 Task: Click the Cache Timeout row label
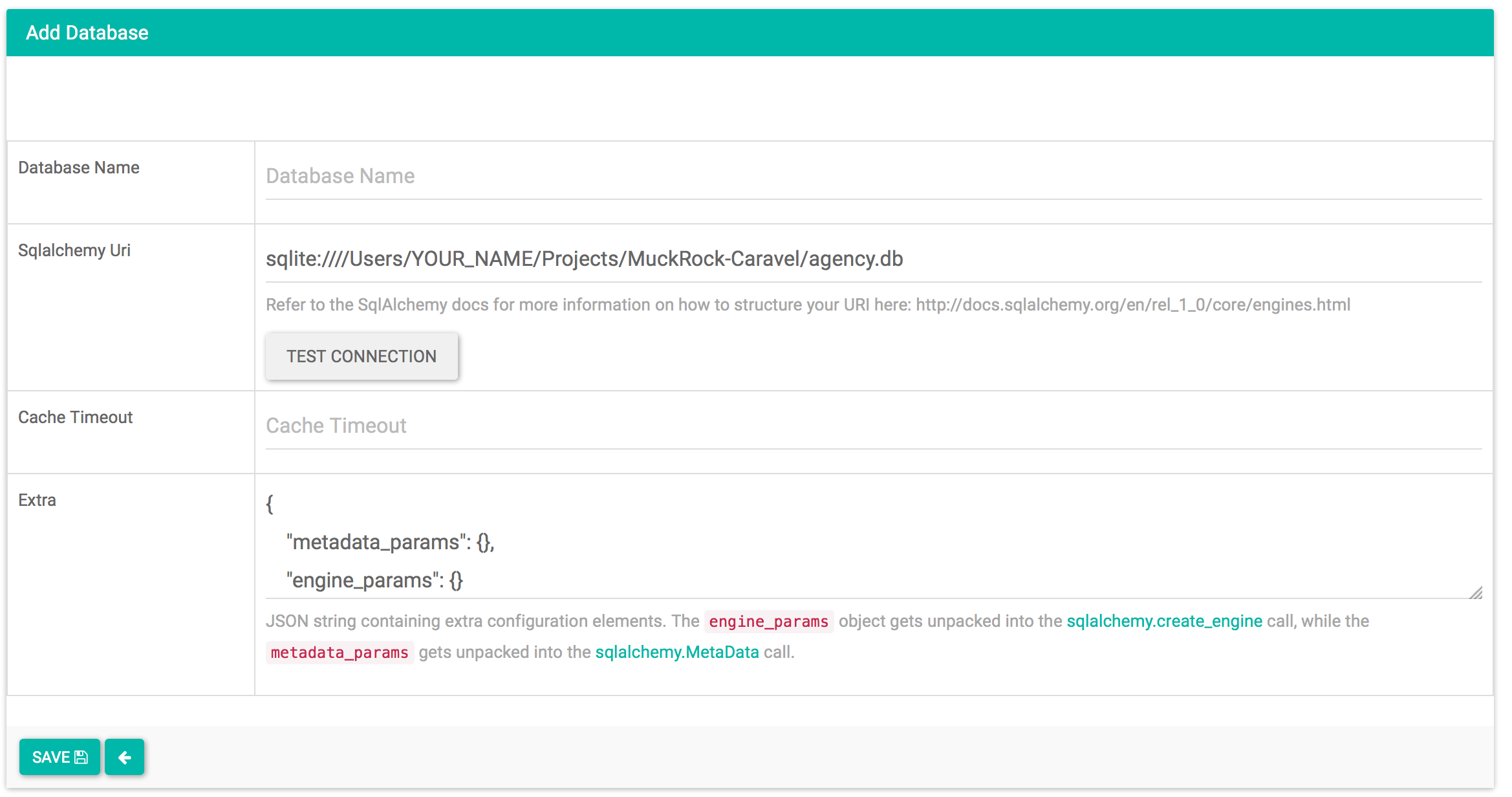pos(76,417)
